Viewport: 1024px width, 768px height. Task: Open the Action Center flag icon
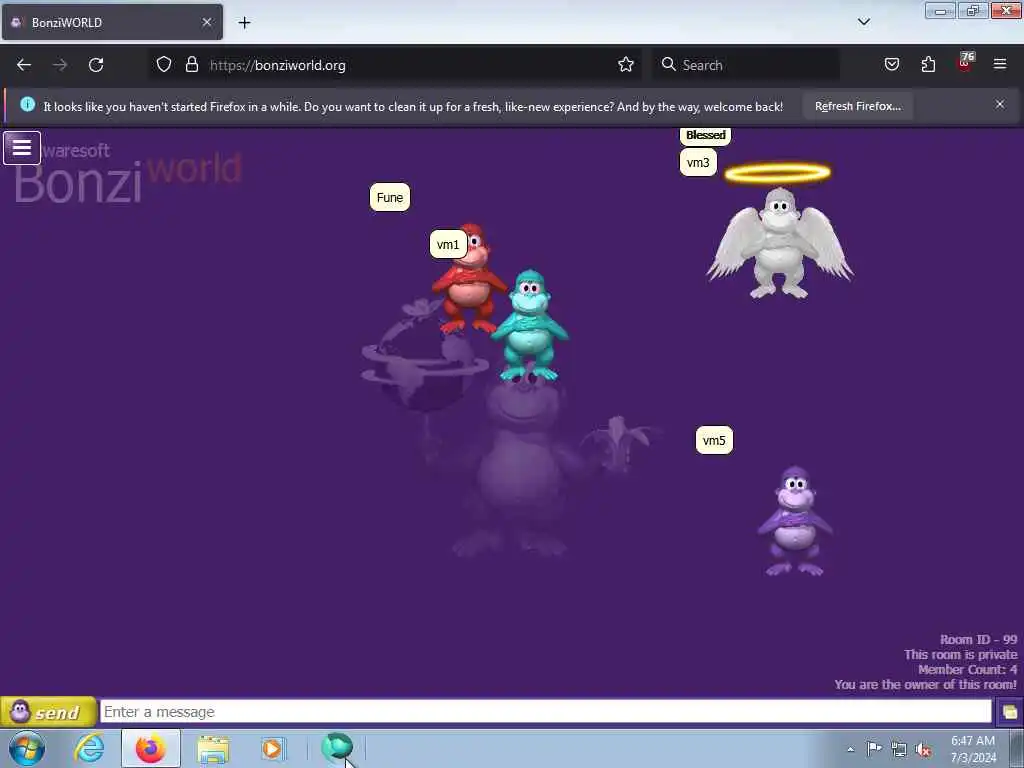pos(874,748)
